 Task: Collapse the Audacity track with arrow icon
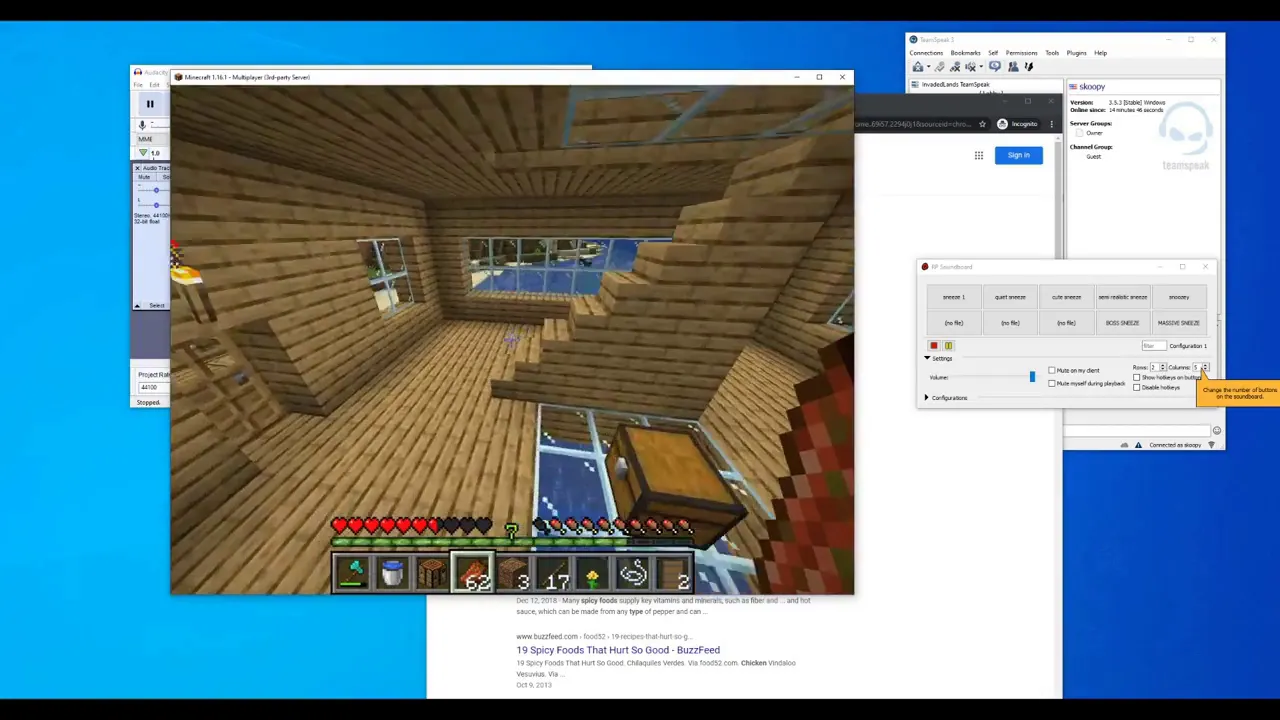138,306
